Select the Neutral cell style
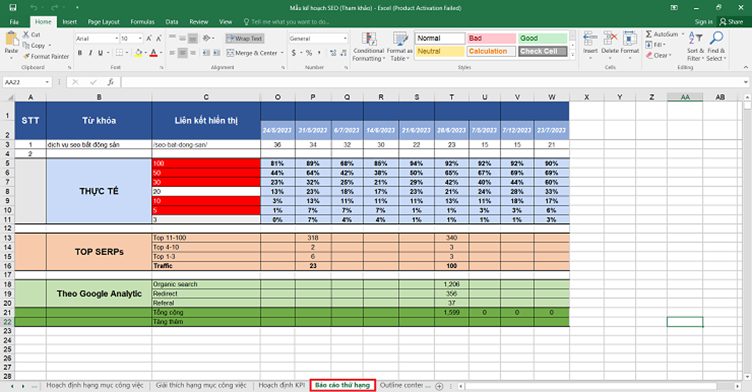Image resolution: width=752 pixels, height=392 pixels. click(440, 51)
